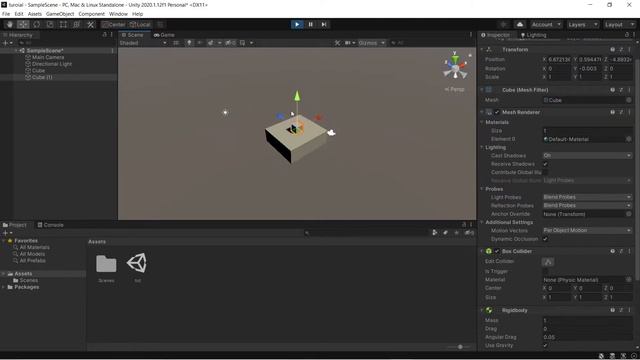Click Project search by label icon
The width and height of the screenshot is (640, 360).
coord(446,233)
